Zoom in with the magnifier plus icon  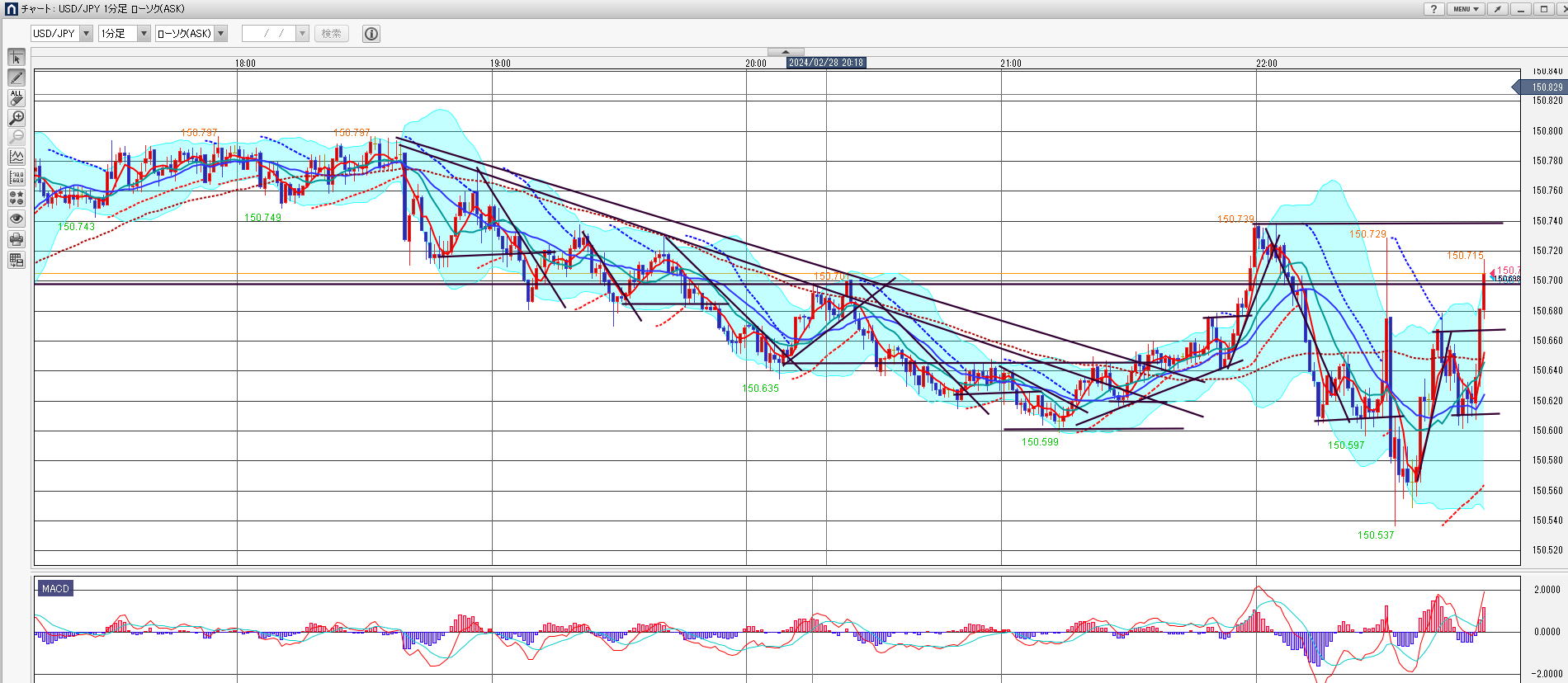[x=17, y=118]
